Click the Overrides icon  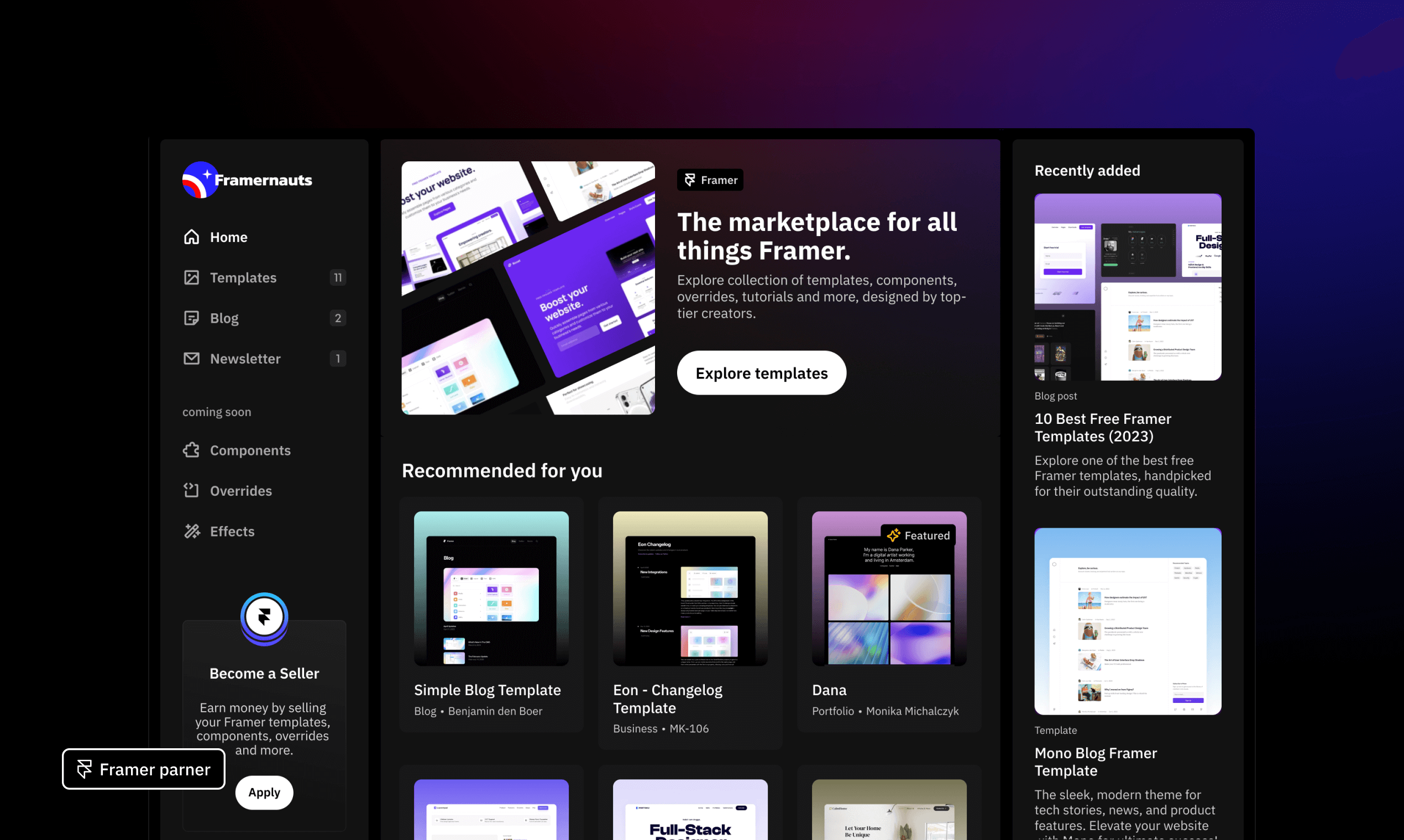pos(191,490)
